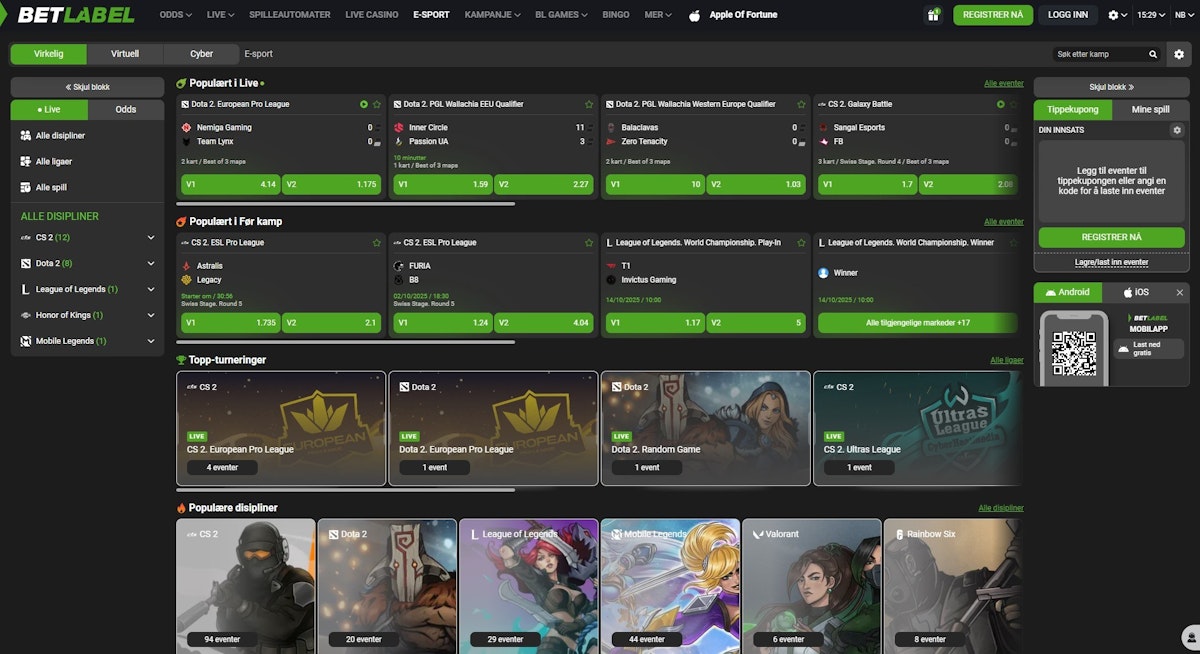Switch to the Virtuell tab
Image resolution: width=1200 pixels, height=654 pixels.
point(125,54)
